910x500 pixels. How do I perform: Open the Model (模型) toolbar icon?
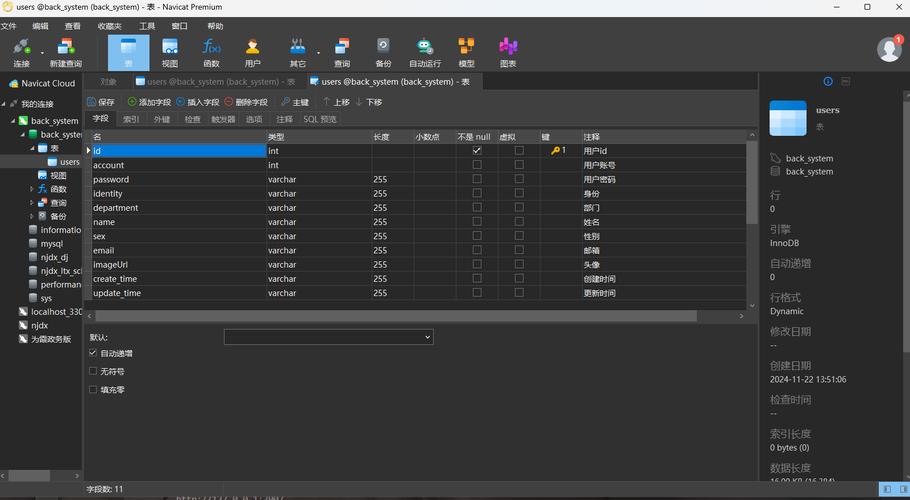point(466,52)
